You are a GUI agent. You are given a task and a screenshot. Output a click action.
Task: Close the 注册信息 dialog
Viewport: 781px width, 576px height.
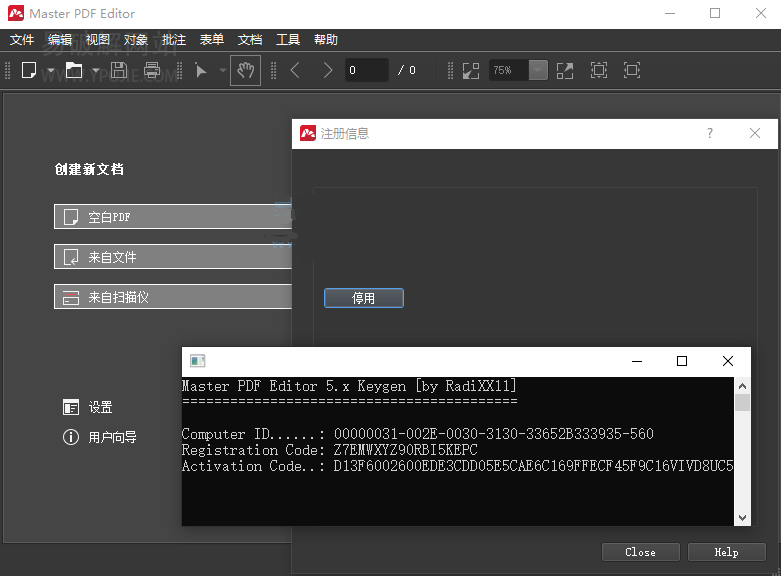tap(755, 133)
